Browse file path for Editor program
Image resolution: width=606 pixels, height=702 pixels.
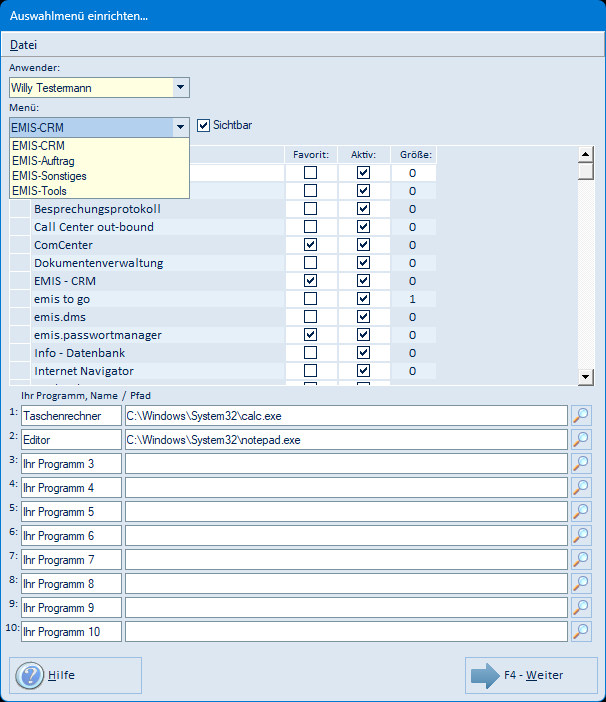[581, 440]
